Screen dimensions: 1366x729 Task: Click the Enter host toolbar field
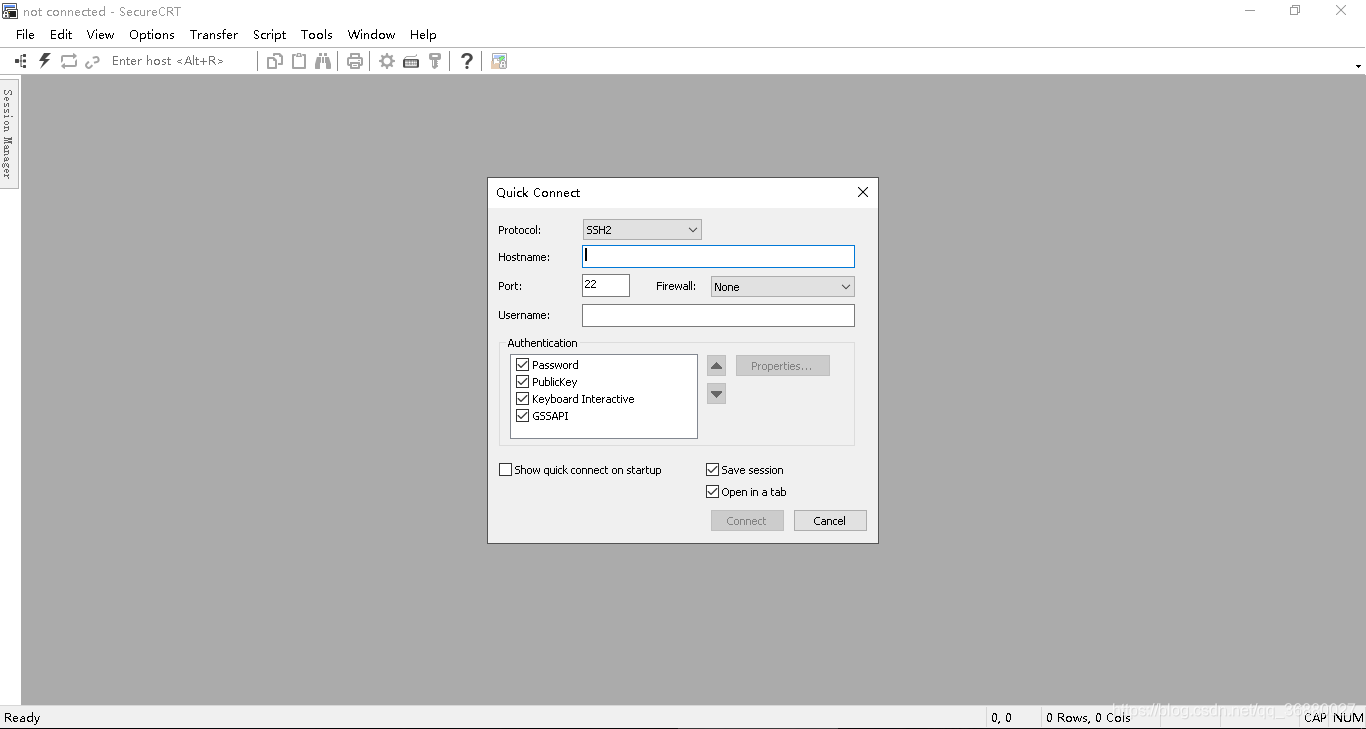click(x=180, y=61)
